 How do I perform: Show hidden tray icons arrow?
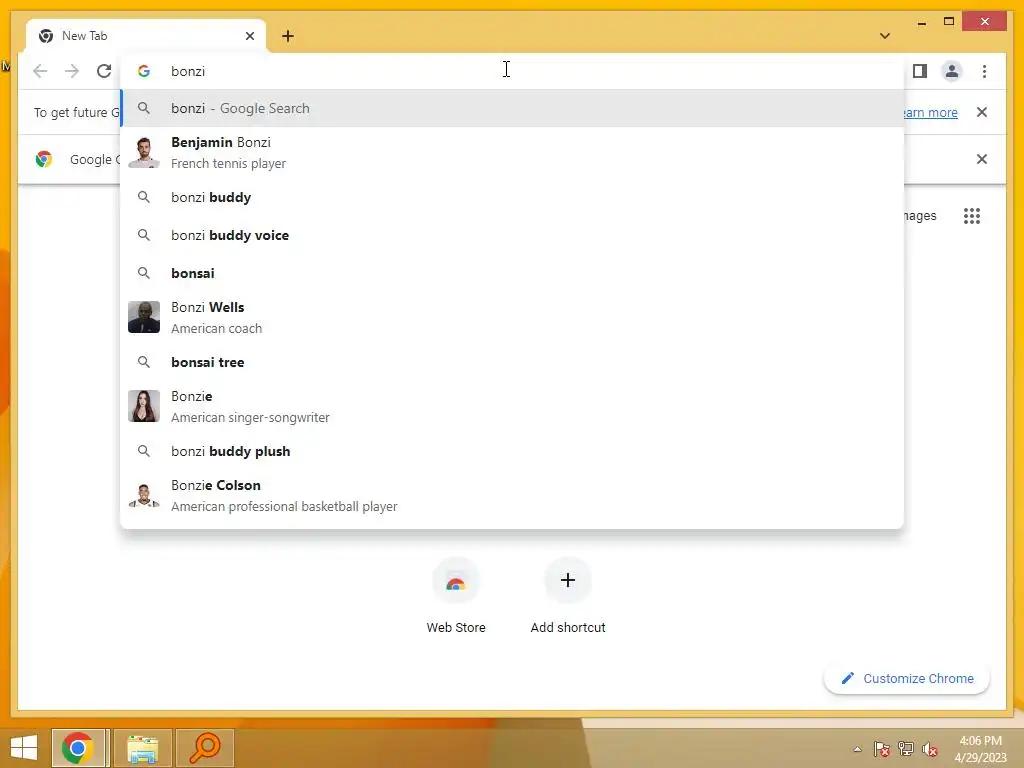[857, 749]
